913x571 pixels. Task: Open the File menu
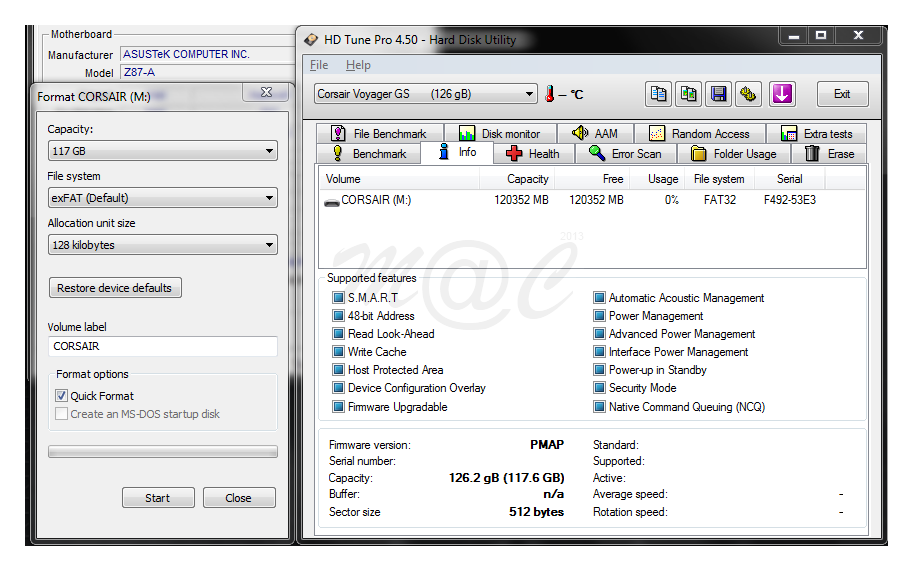[319, 65]
